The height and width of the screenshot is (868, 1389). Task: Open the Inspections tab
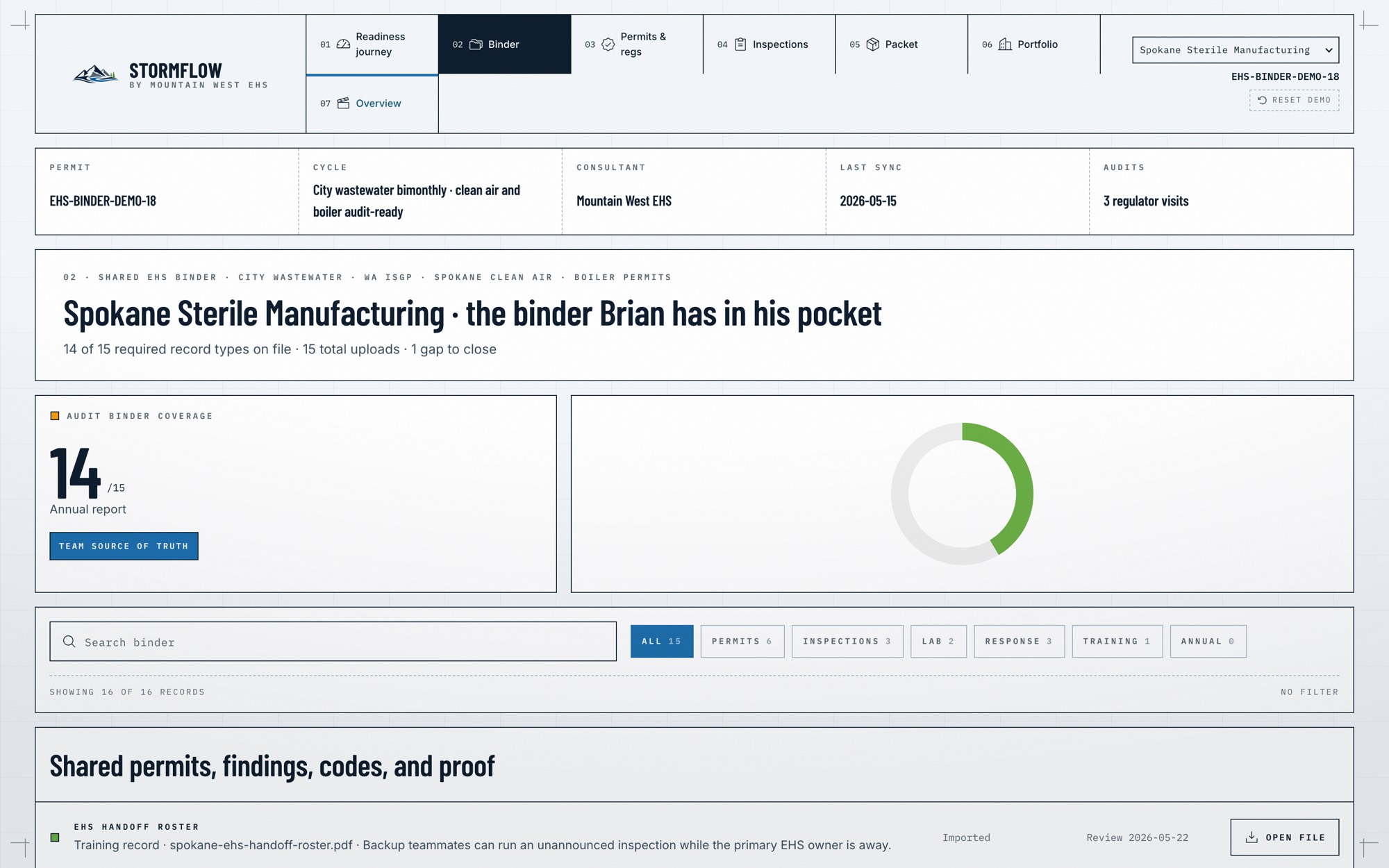click(770, 44)
